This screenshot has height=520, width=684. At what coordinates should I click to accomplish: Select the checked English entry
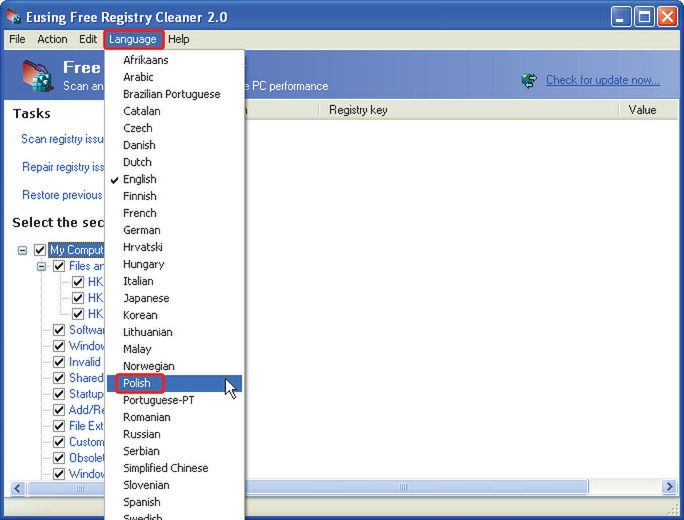174,179
